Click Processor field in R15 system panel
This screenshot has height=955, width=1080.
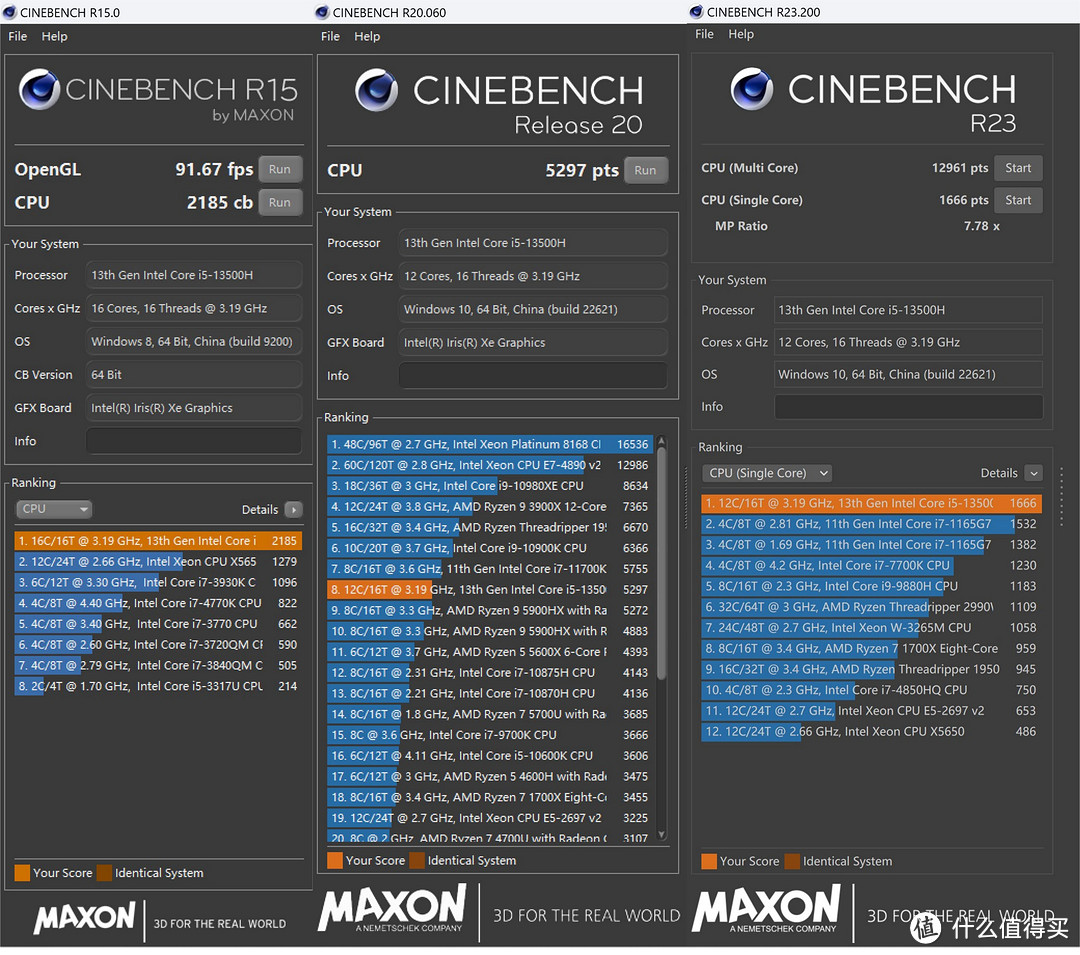point(194,275)
